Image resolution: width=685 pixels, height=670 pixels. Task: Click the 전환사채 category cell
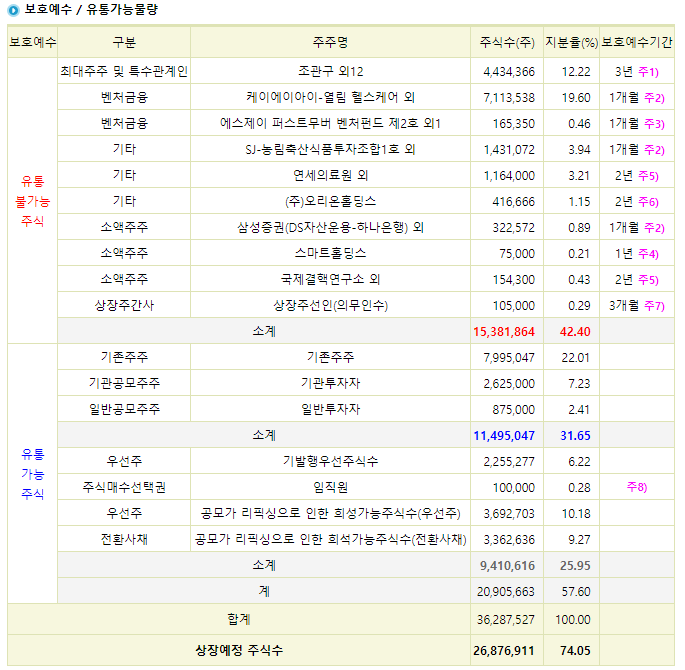point(125,539)
